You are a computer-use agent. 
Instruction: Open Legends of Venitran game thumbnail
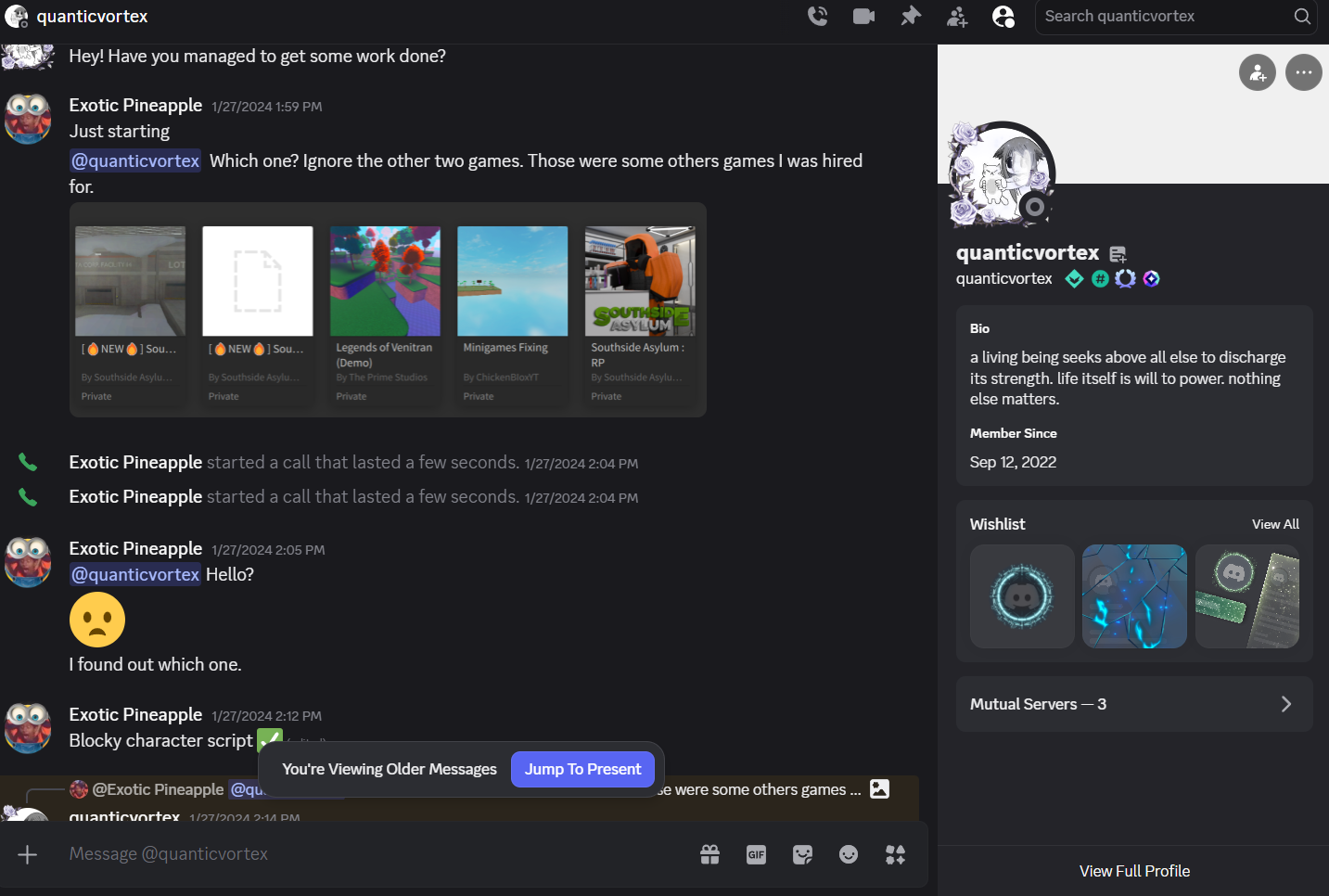(385, 281)
